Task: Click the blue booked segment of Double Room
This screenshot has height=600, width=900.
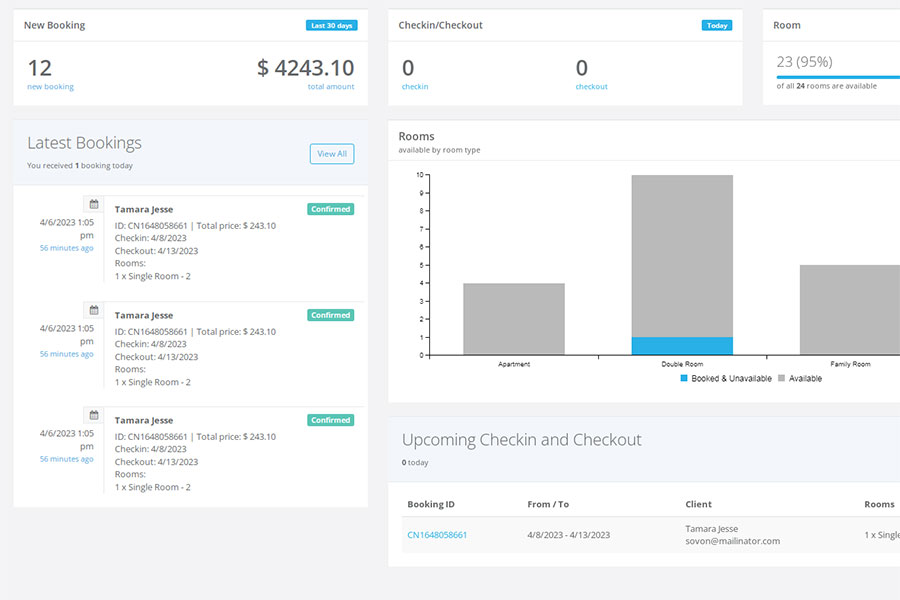Action: click(x=681, y=346)
